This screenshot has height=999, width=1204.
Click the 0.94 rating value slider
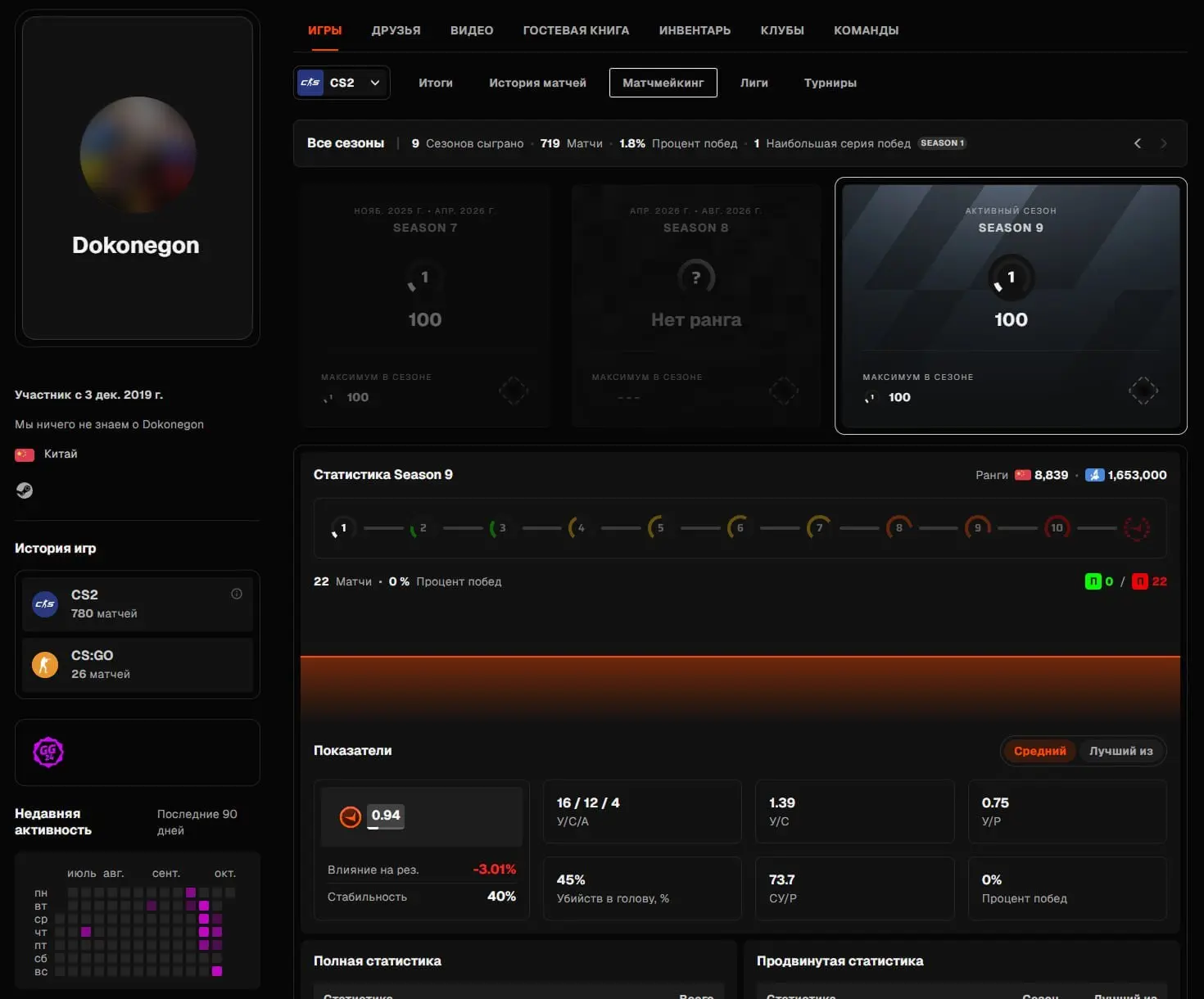pos(386,816)
